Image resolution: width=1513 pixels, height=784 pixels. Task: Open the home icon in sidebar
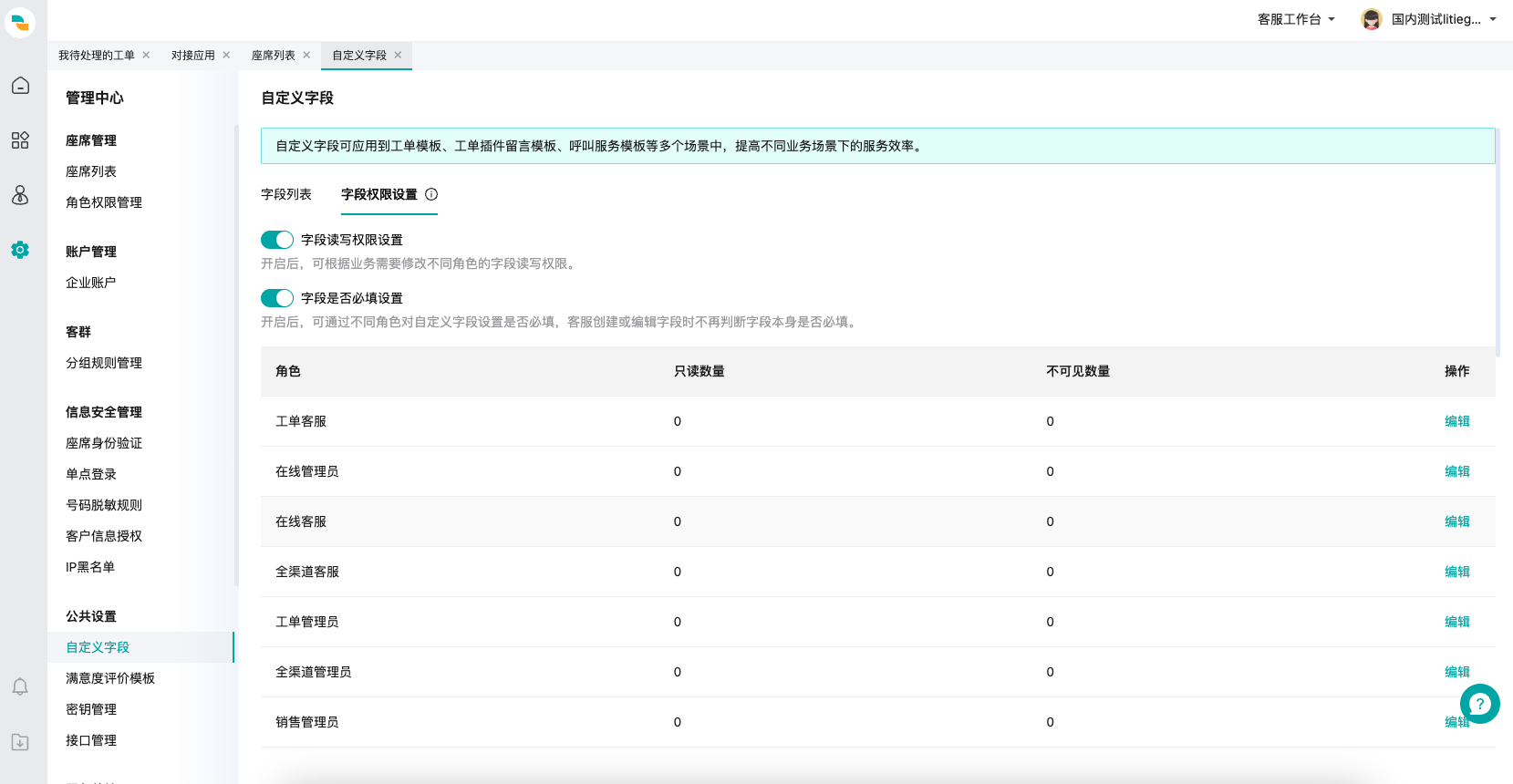coord(20,86)
